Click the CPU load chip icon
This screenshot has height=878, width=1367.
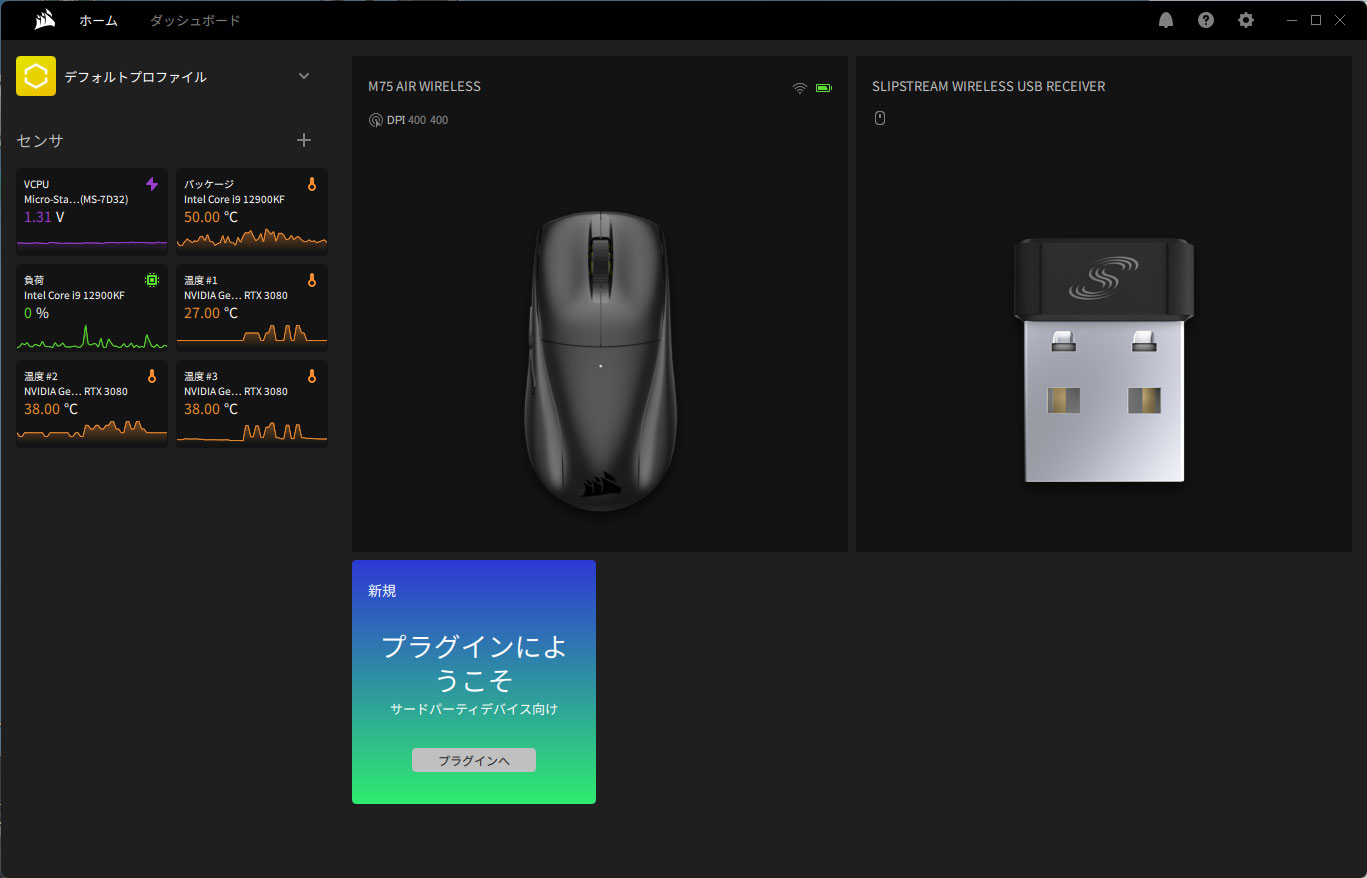[152, 280]
